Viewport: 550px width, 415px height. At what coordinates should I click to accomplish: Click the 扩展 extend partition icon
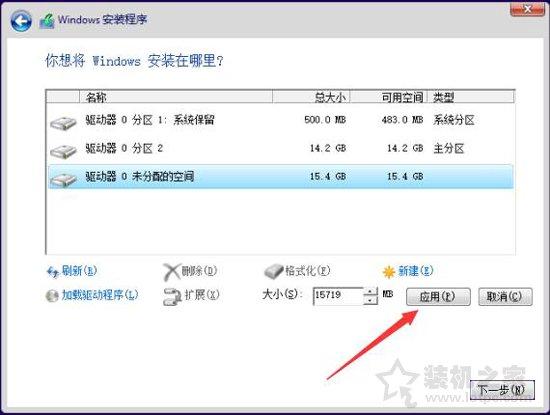172,296
